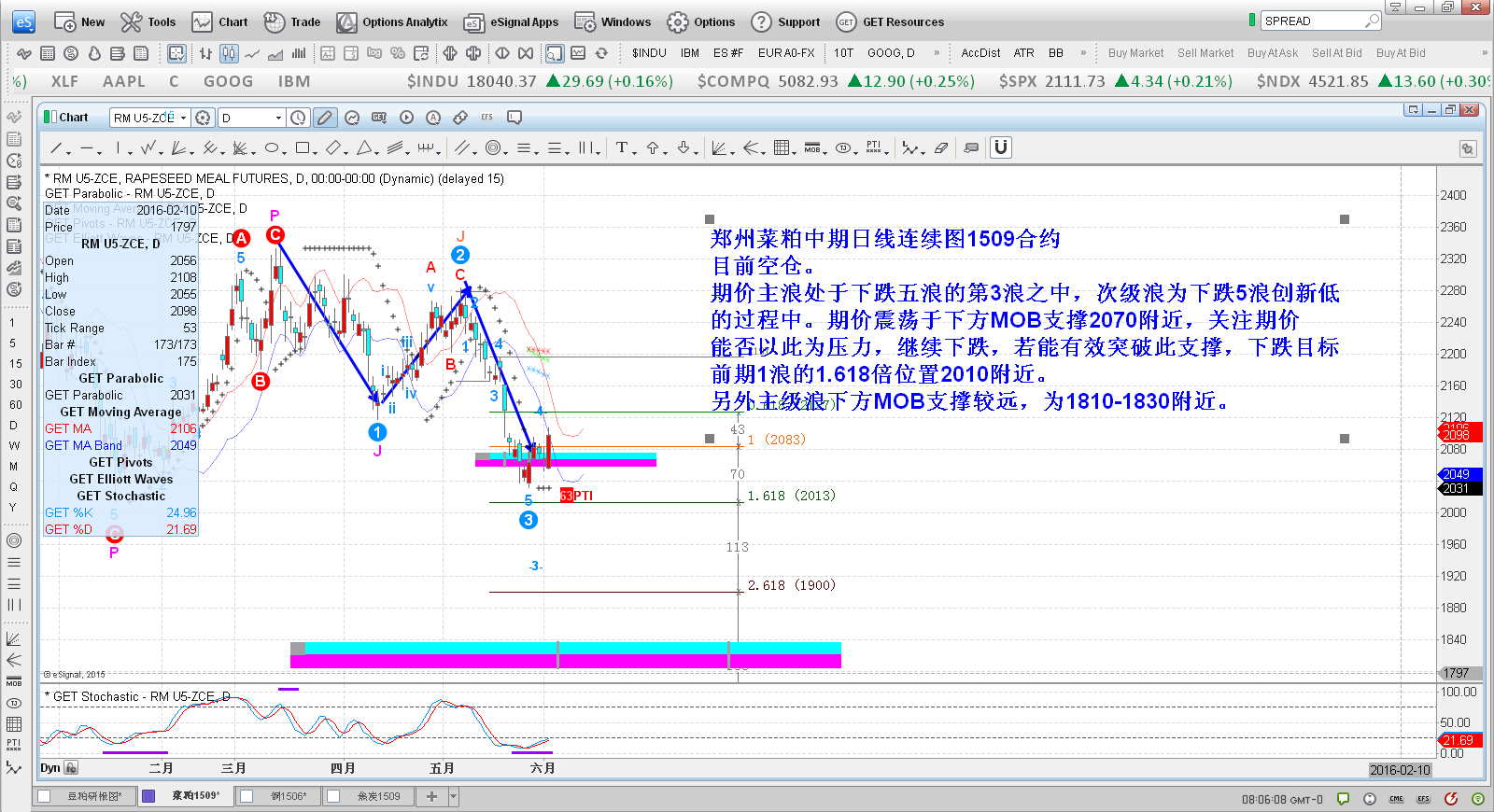This screenshot has width=1494, height=812.
Task: Click the EFS script icon
Action: 486,118
